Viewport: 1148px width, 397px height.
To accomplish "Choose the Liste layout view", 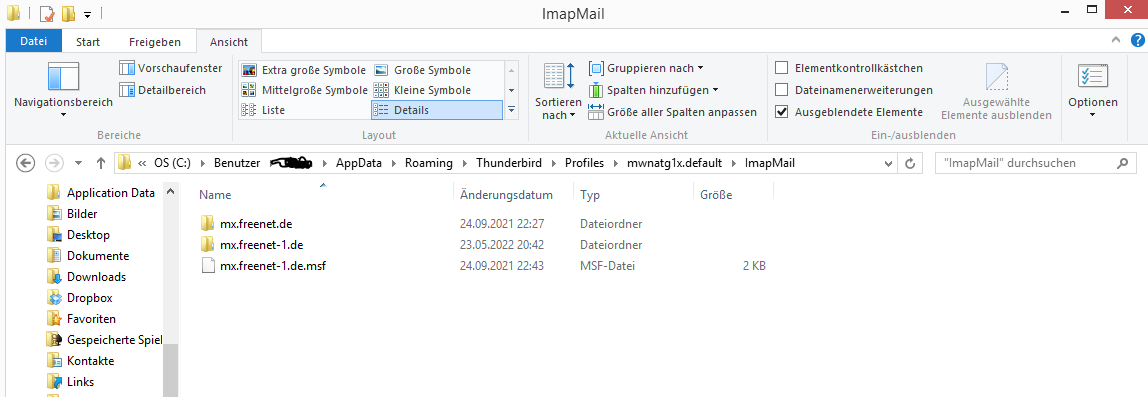I will coord(264,110).
